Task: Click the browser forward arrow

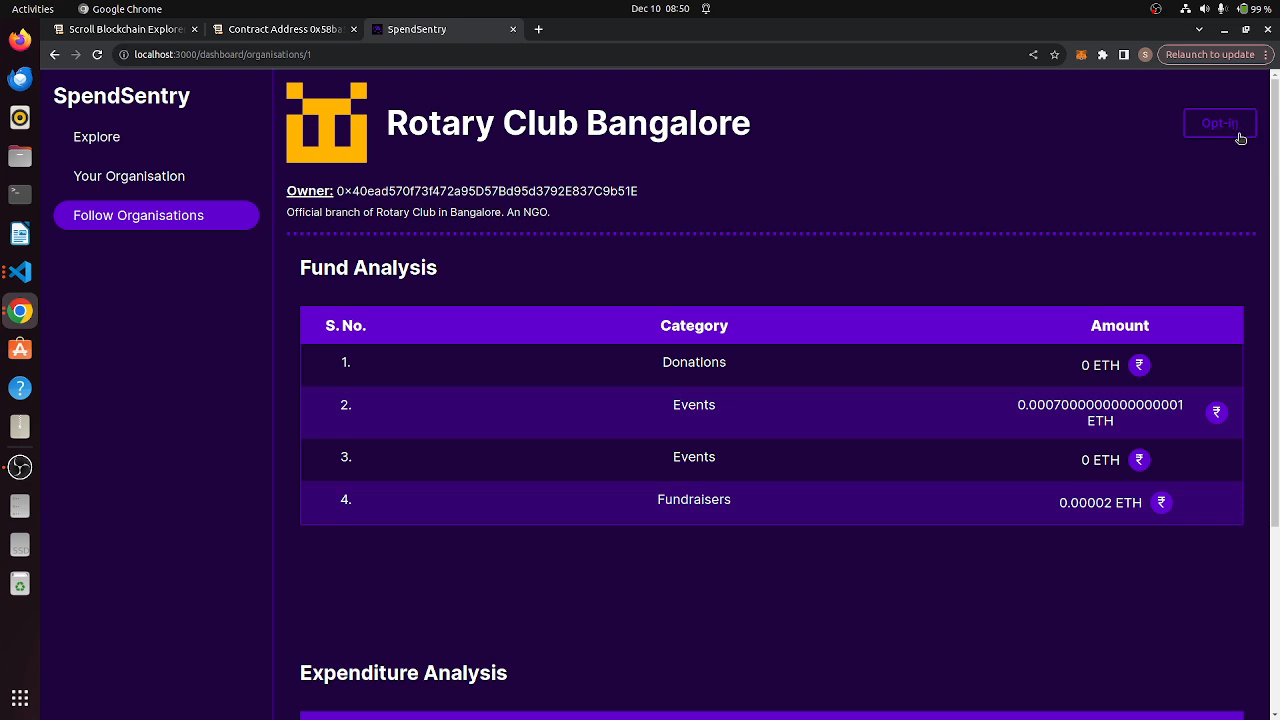Action: pyautogui.click(x=76, y=55)
